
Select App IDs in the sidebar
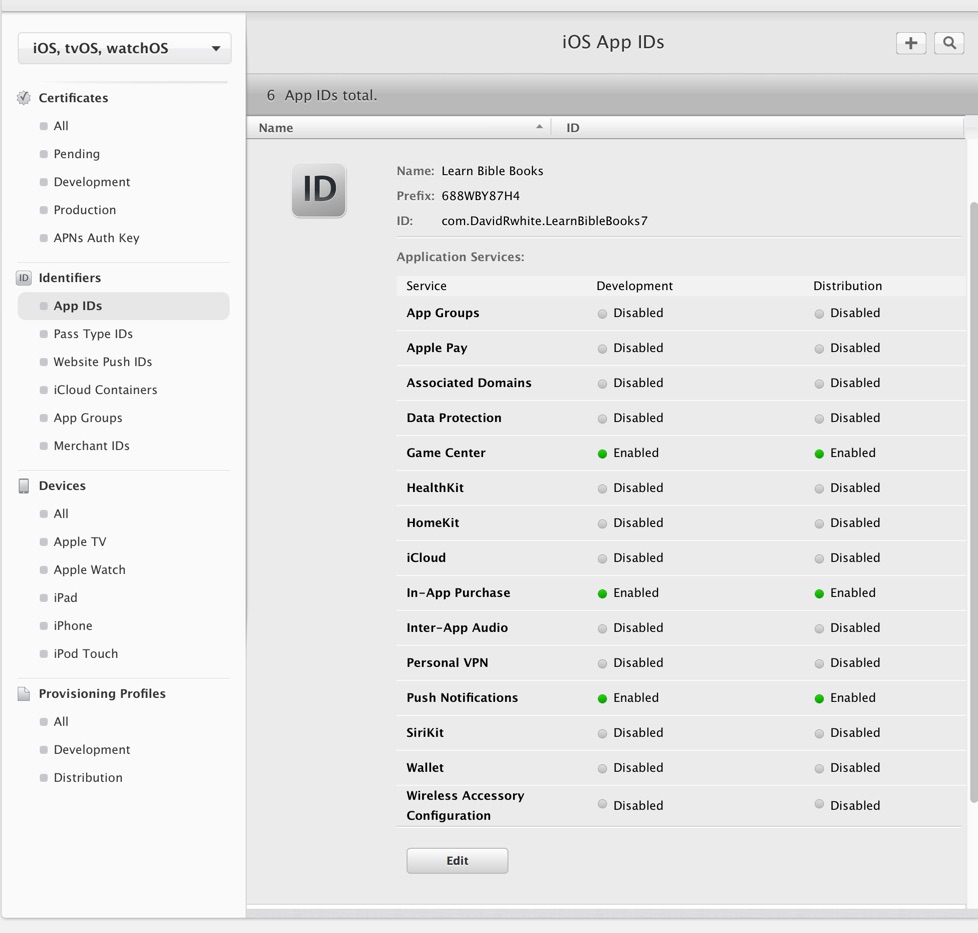click(x=78, y=306)
